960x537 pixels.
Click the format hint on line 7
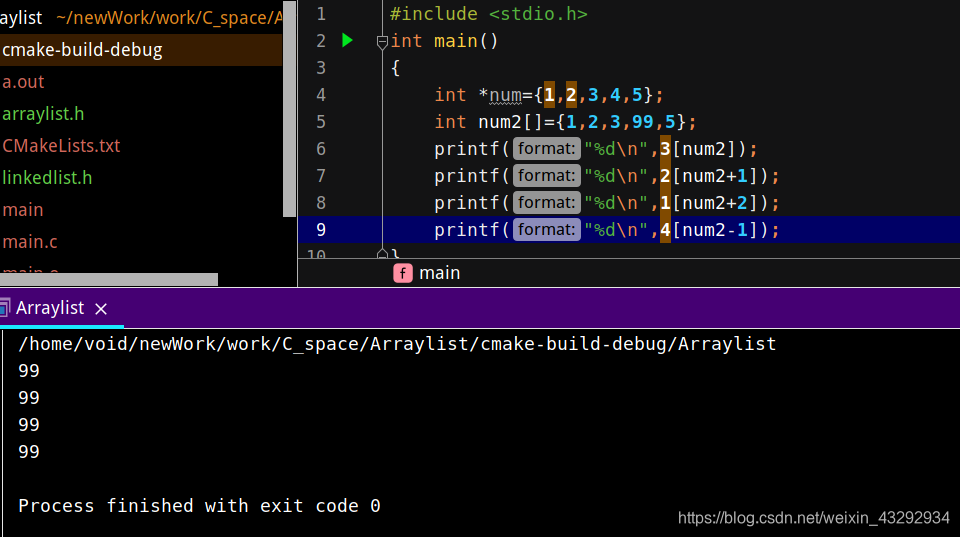click(x=546, y=176)
